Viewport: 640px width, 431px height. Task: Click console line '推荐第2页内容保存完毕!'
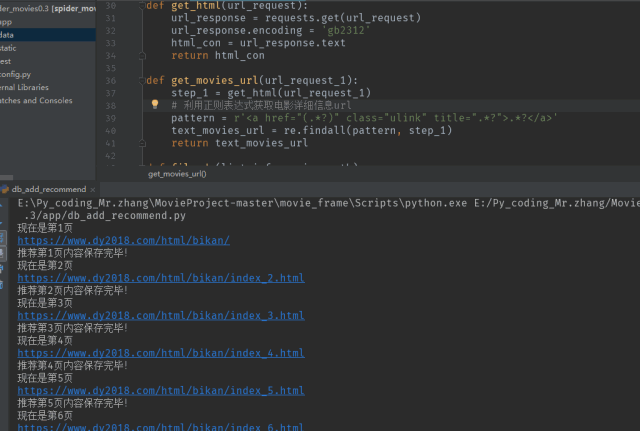click(x=73, y=291)
